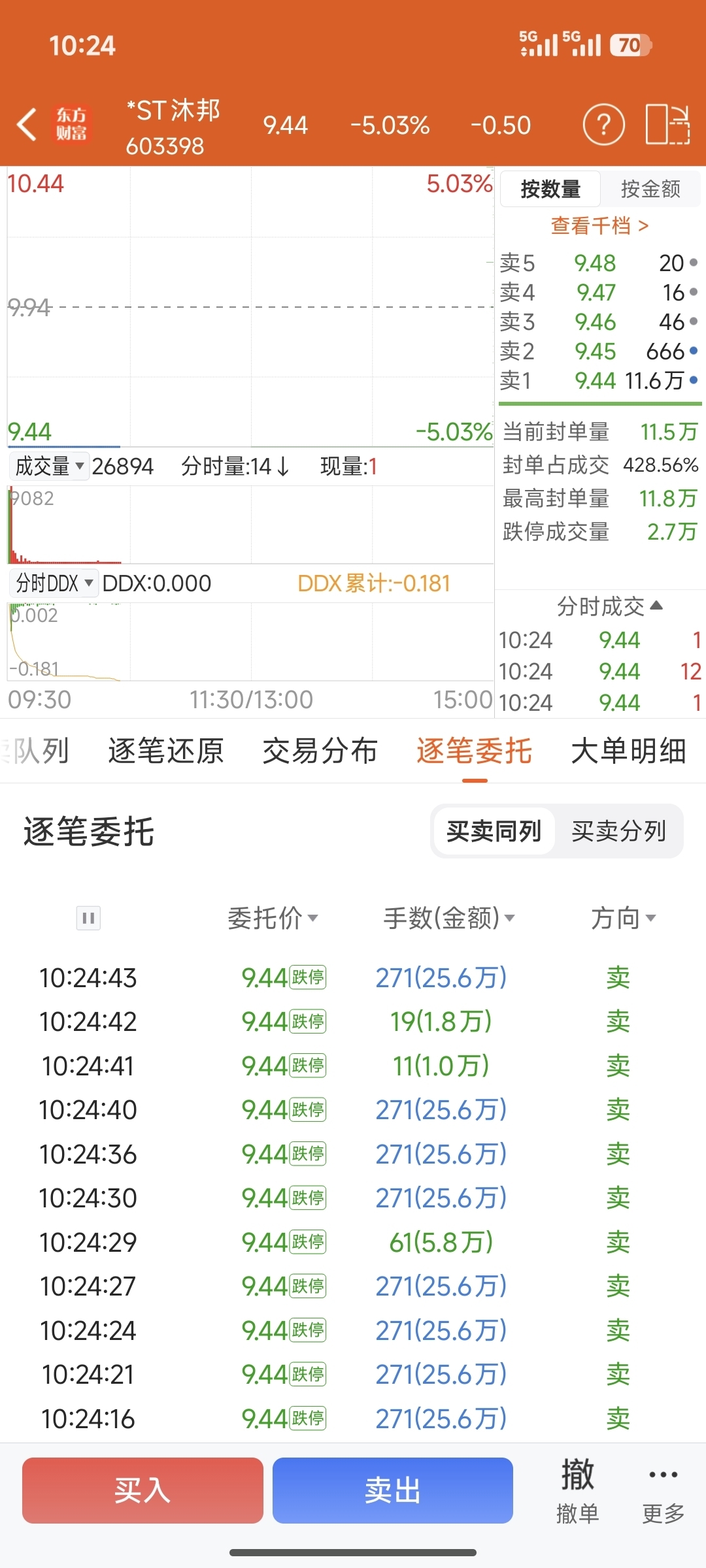Switch to 按金额 display mode
This screenshot has height=1568, width=706.
(x=650, y=189)
